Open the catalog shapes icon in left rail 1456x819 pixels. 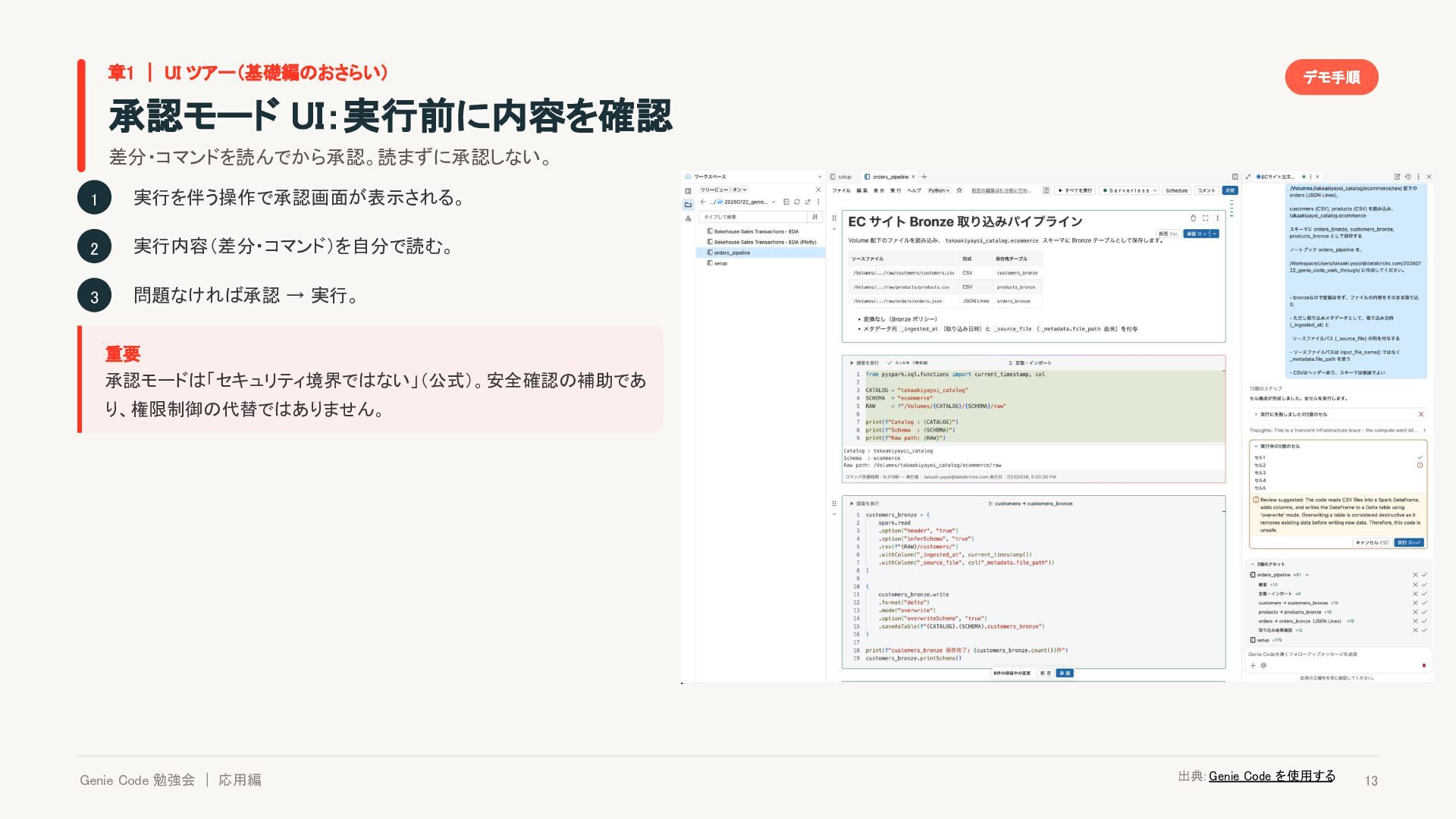[688, 218]
